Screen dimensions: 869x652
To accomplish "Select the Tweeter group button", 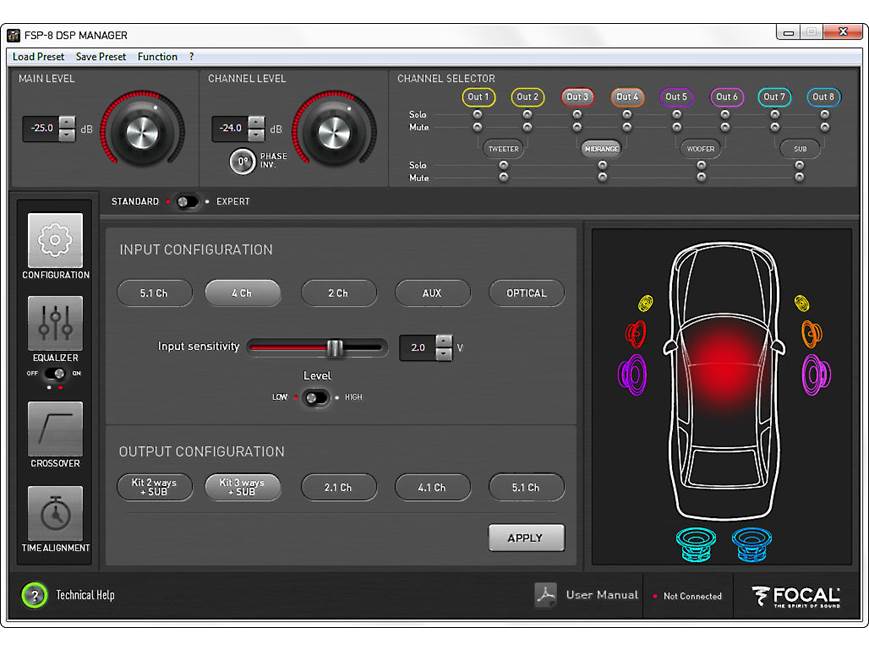I will (503, 149).
